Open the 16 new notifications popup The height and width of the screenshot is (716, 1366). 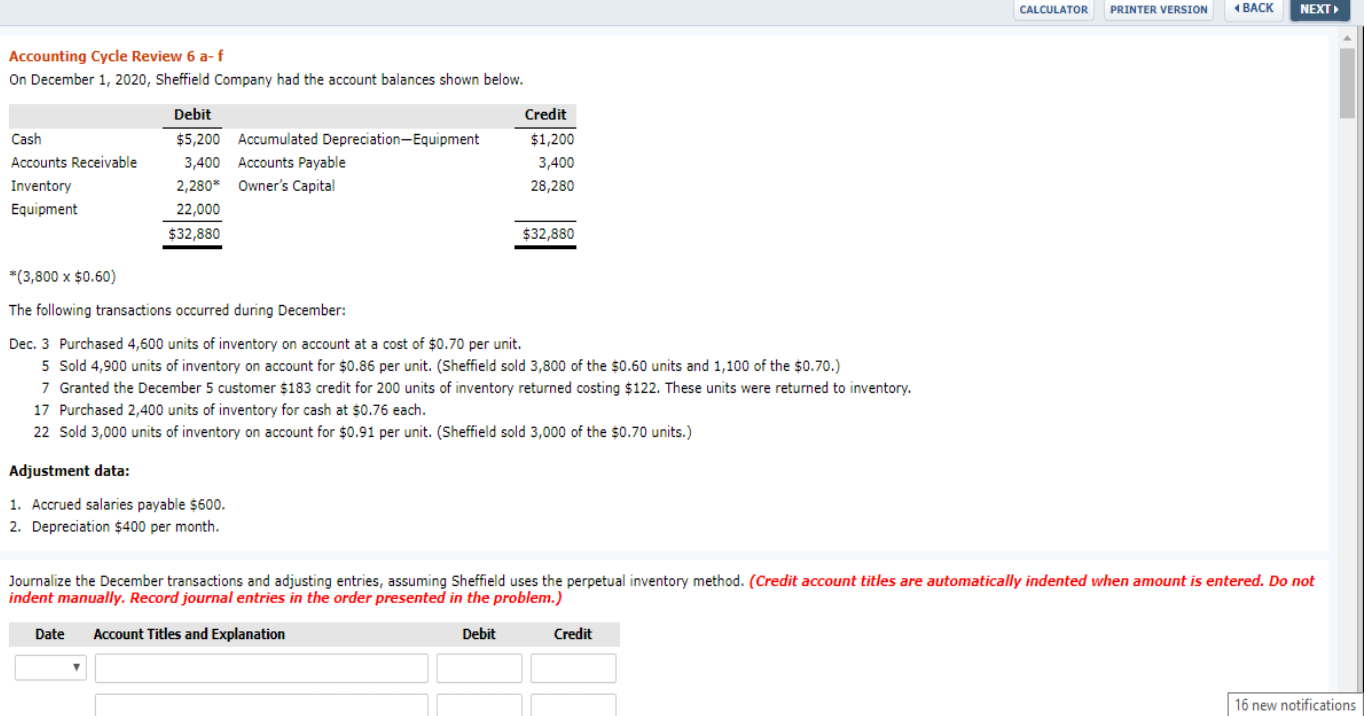[1295, 705]
